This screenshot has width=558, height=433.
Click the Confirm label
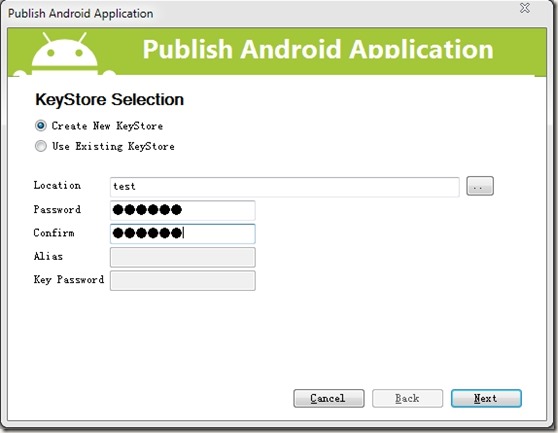tap(54, 233)
